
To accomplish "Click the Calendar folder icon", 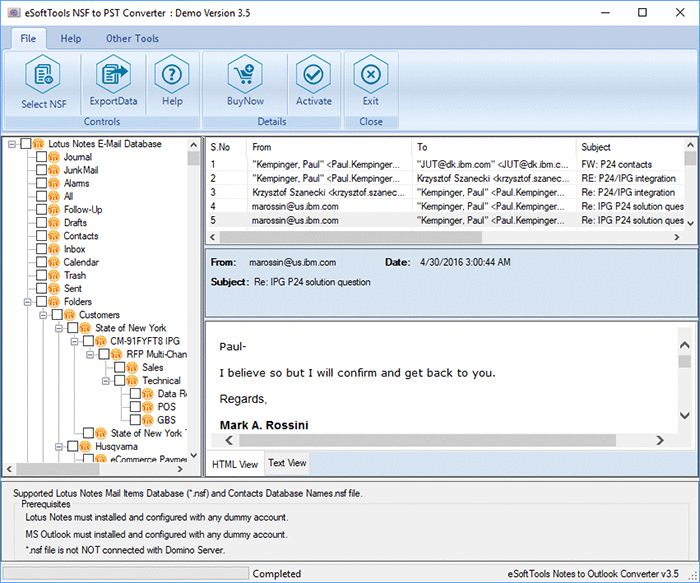I will pyautogui.click(x=54, y=262).
